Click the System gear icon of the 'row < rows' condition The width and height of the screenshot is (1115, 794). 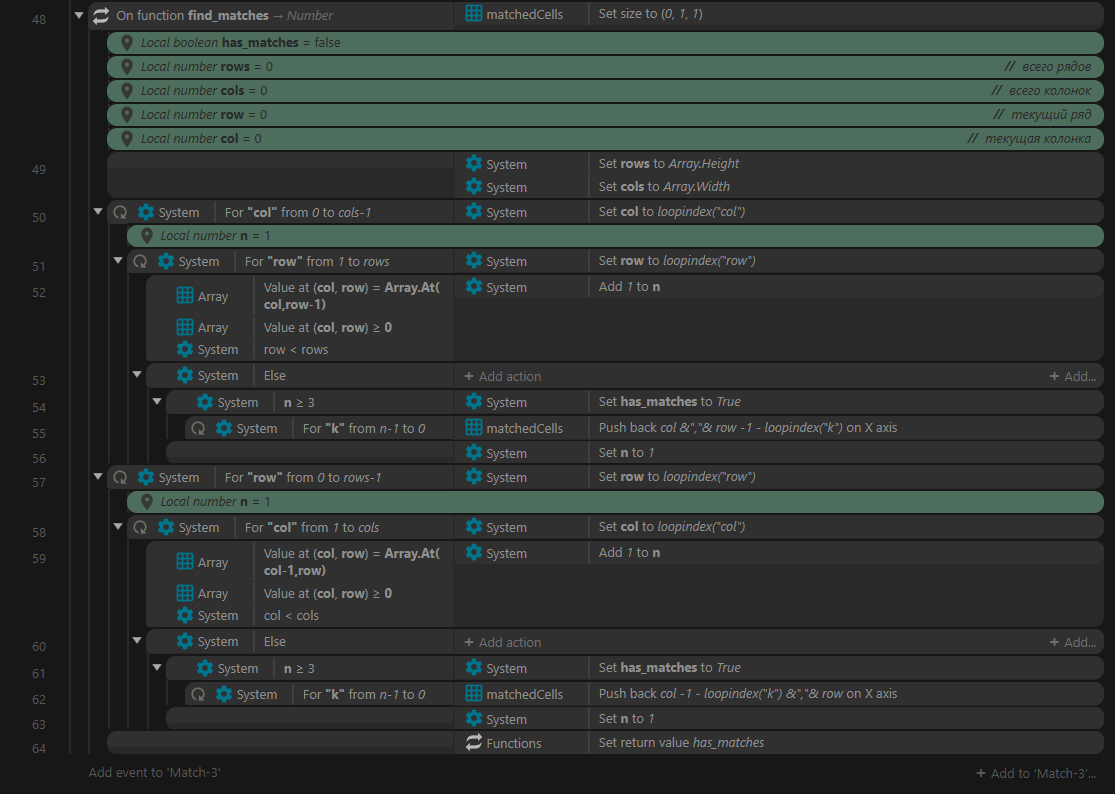pyautogui.click(x=185, y=349)
